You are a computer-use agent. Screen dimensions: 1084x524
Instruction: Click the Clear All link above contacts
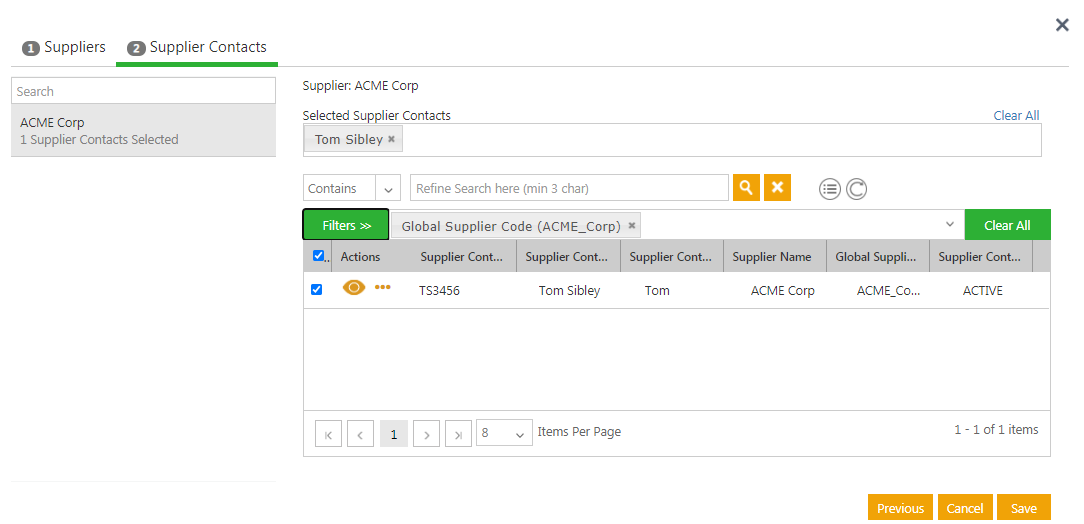1016,116
